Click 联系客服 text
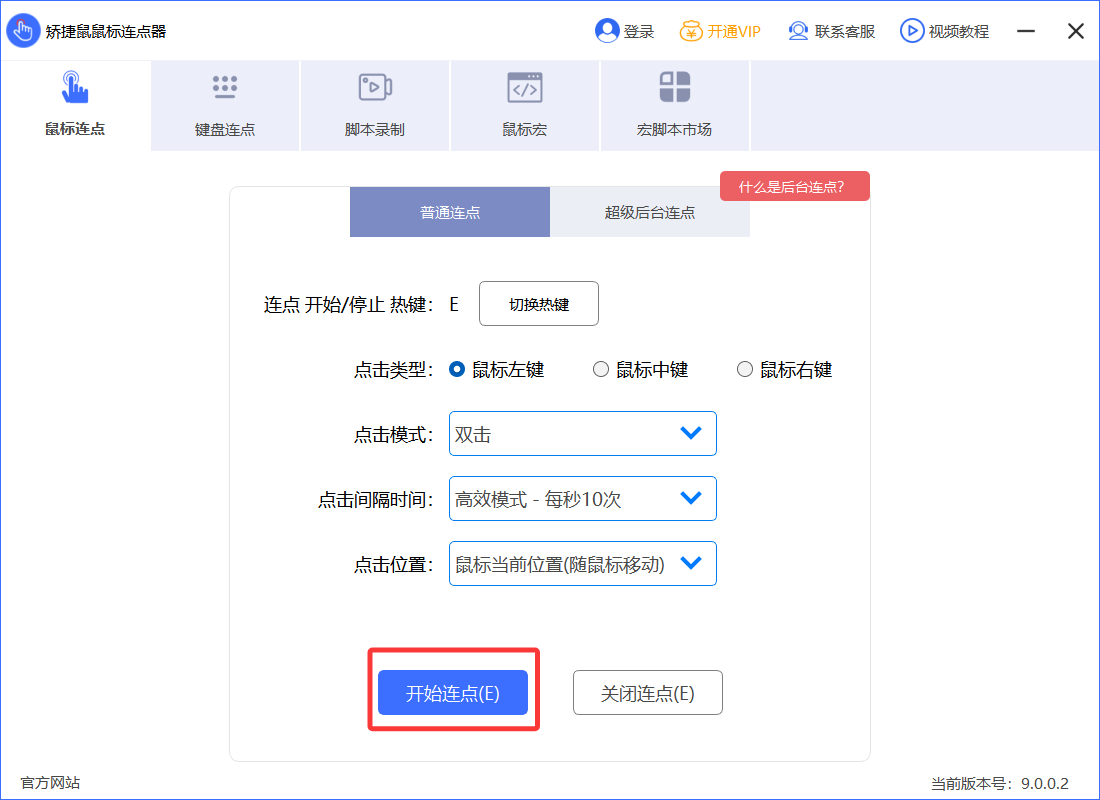Viewport: 1100px width, 800px height. 845,32
